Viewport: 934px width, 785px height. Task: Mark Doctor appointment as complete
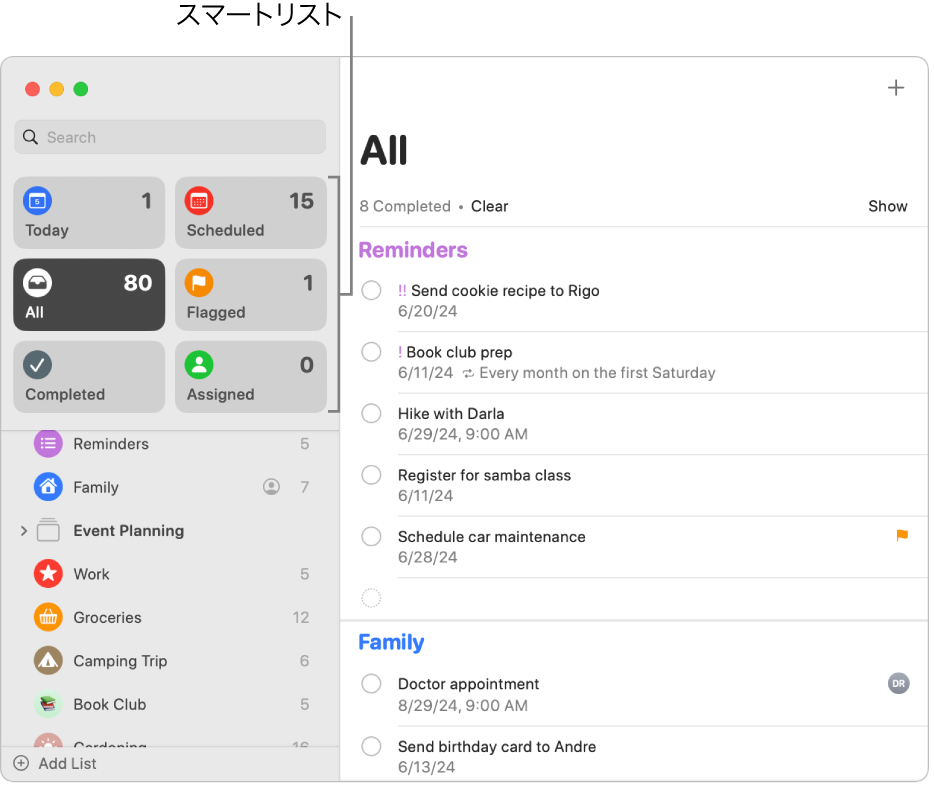tap(371, 684)
